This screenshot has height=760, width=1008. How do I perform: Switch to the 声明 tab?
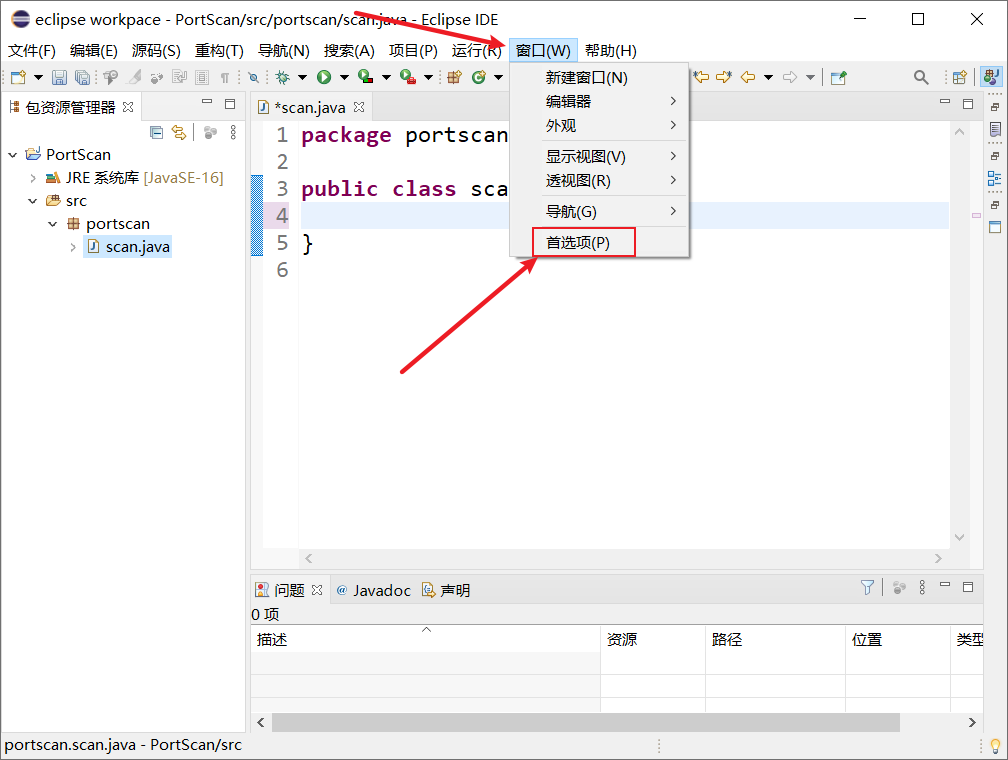click(x=446, y=590)
